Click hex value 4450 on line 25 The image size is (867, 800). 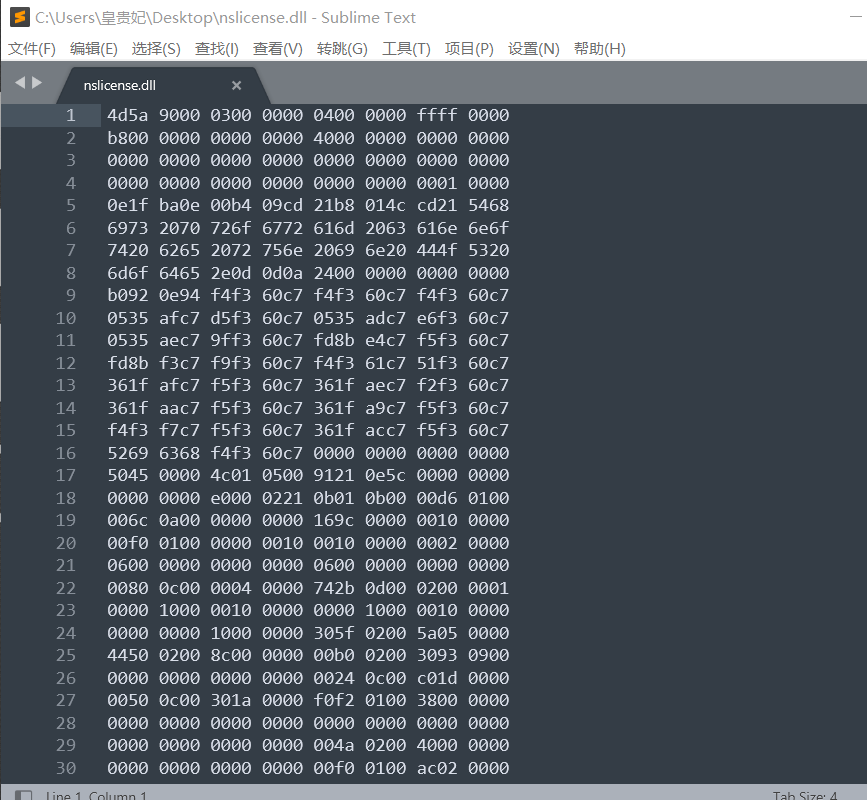click(x=128, y=655)
